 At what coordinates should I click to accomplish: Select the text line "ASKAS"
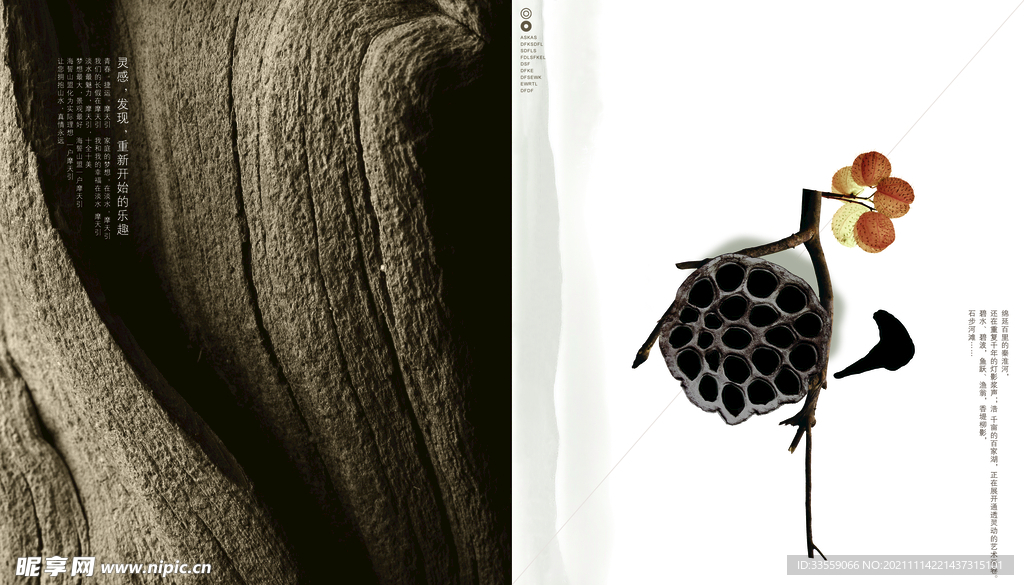(528, 38)
